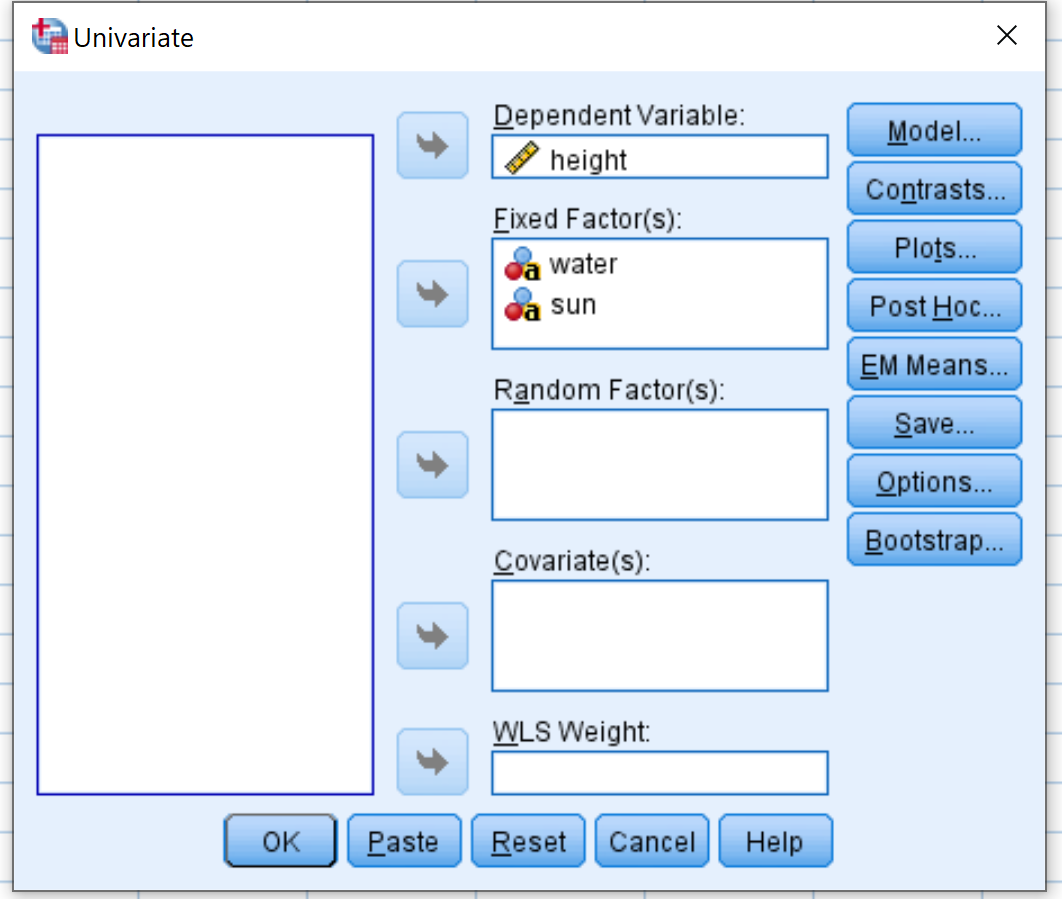Screen dimensions: 1062x899
Task: Open the Model... dialog
Action: pyautogui.click(x=934, y=130)
